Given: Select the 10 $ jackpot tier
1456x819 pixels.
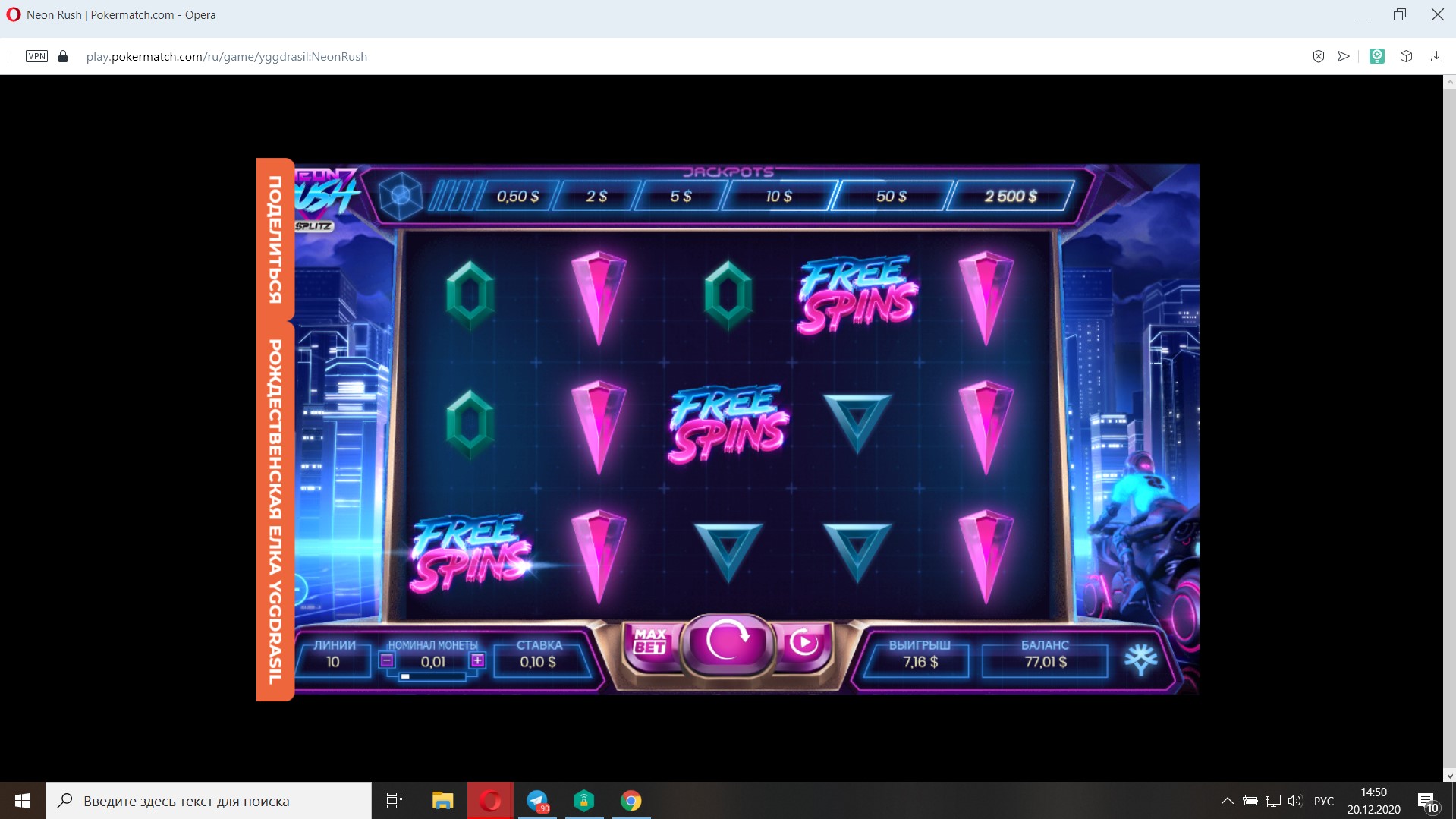Looking at the screenshot, I should 778,197.
